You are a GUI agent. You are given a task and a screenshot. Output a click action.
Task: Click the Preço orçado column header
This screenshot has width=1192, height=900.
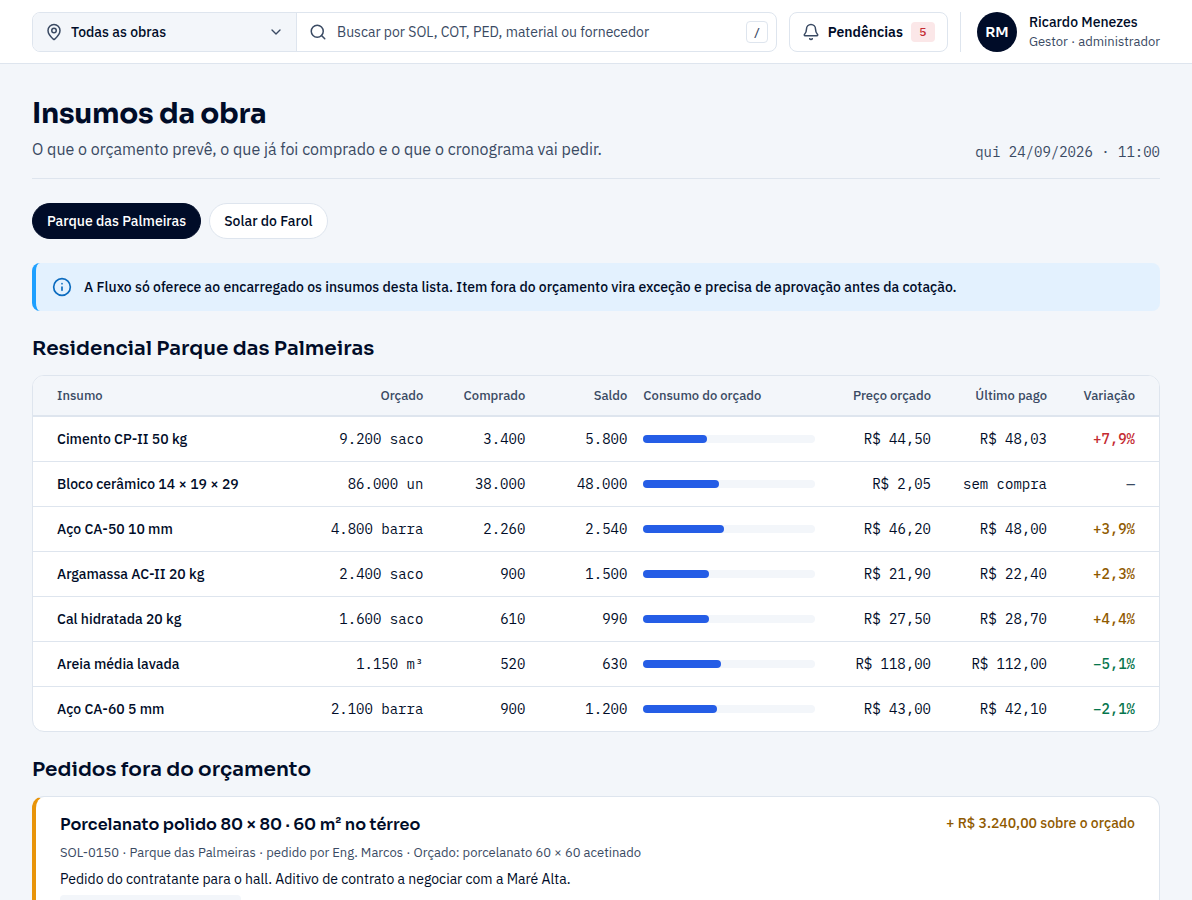(x=892, y=395)
